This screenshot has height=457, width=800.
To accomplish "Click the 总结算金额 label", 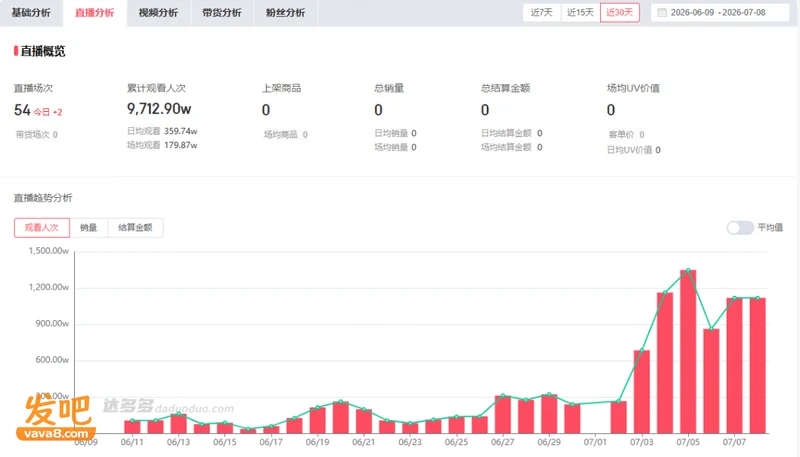I will [505, 88].
